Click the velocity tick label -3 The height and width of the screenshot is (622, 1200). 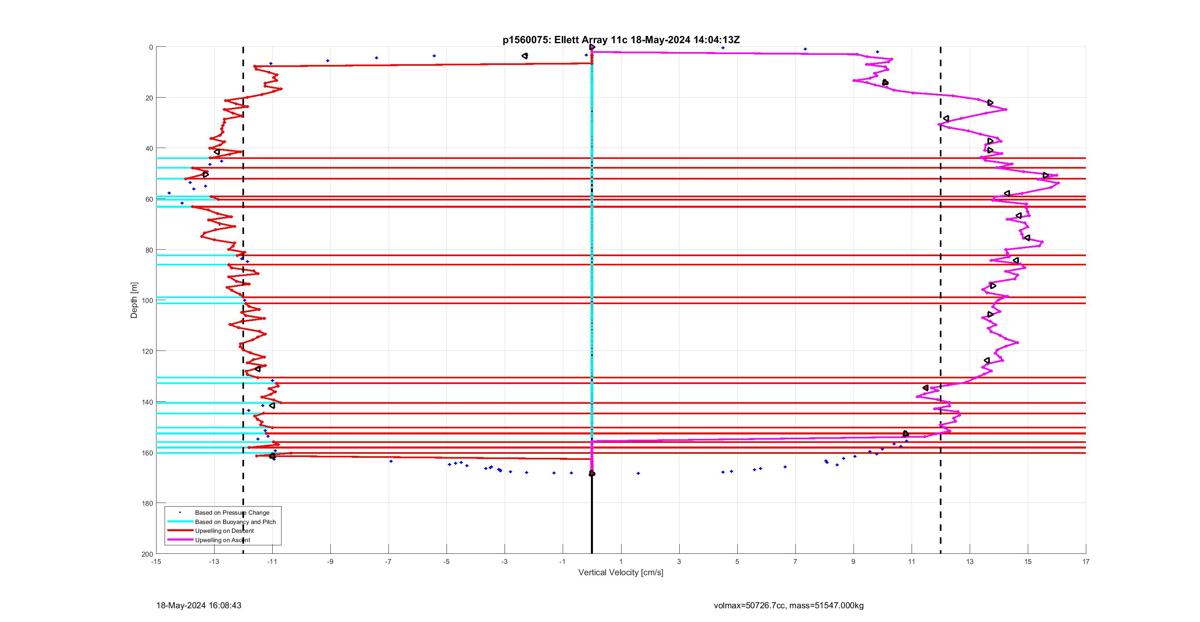coord(505,562)
